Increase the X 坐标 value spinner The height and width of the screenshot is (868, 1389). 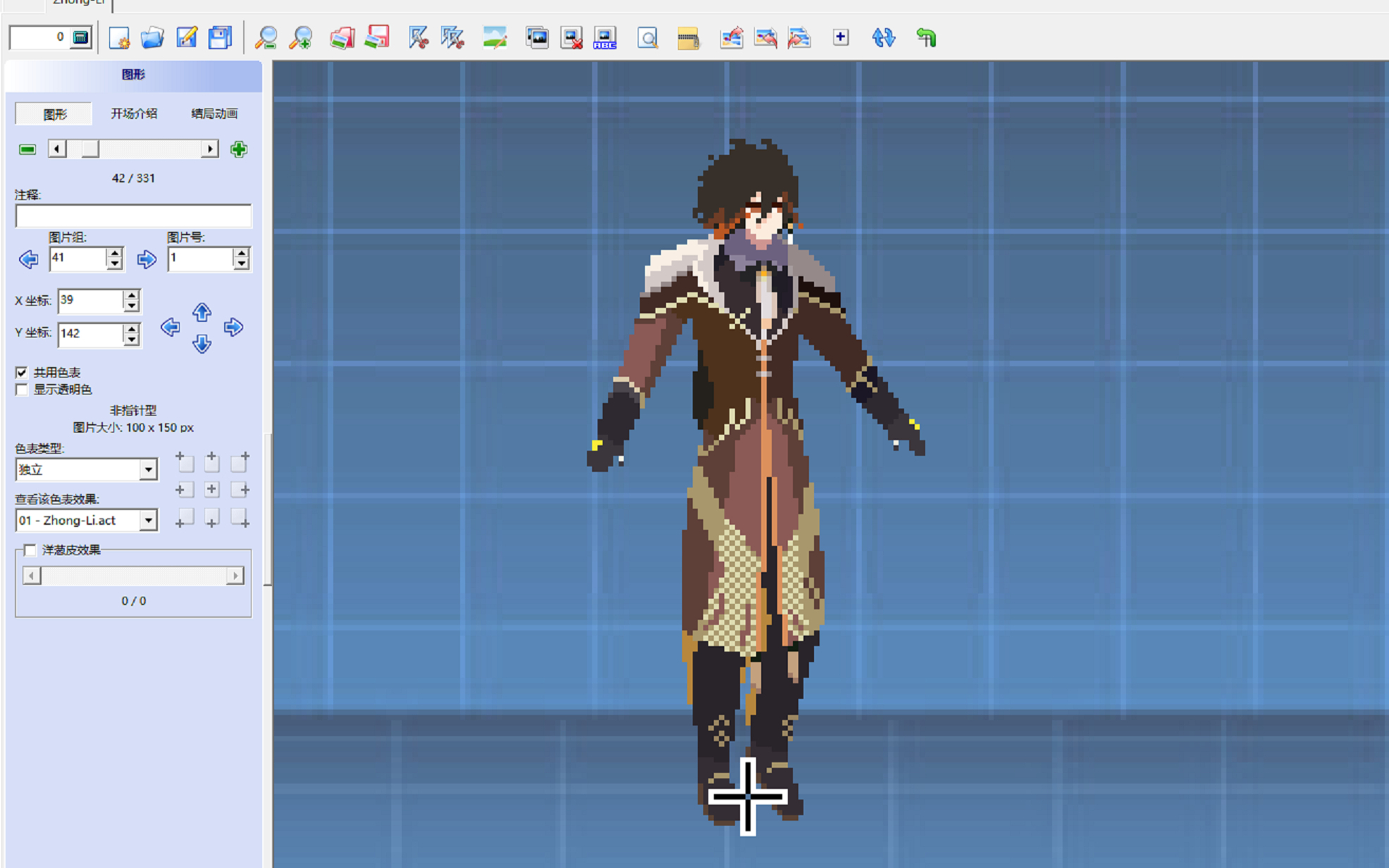coord(132,294)
